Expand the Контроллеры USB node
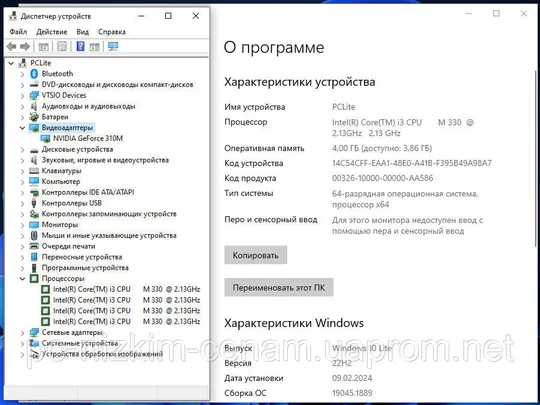The width and height of the screenshot is (540, 405). click(x=22, y=204)
